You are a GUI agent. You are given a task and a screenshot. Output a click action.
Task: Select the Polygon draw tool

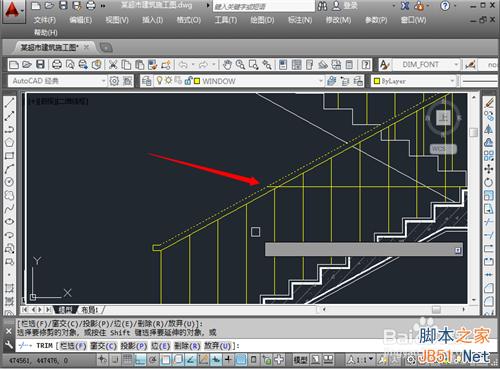tap(9, 143)
